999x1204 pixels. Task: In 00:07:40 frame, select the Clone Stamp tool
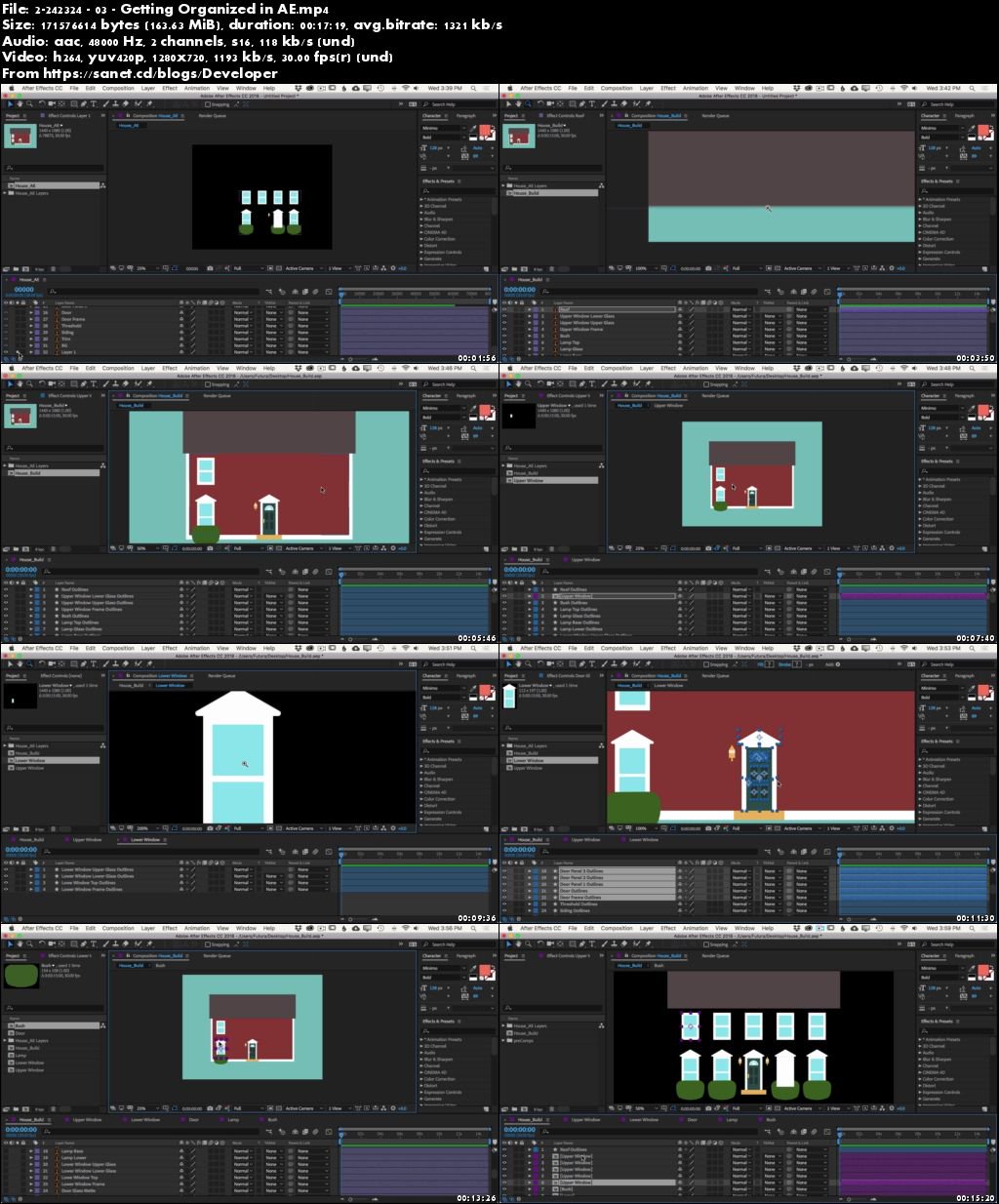coord(614,384)
